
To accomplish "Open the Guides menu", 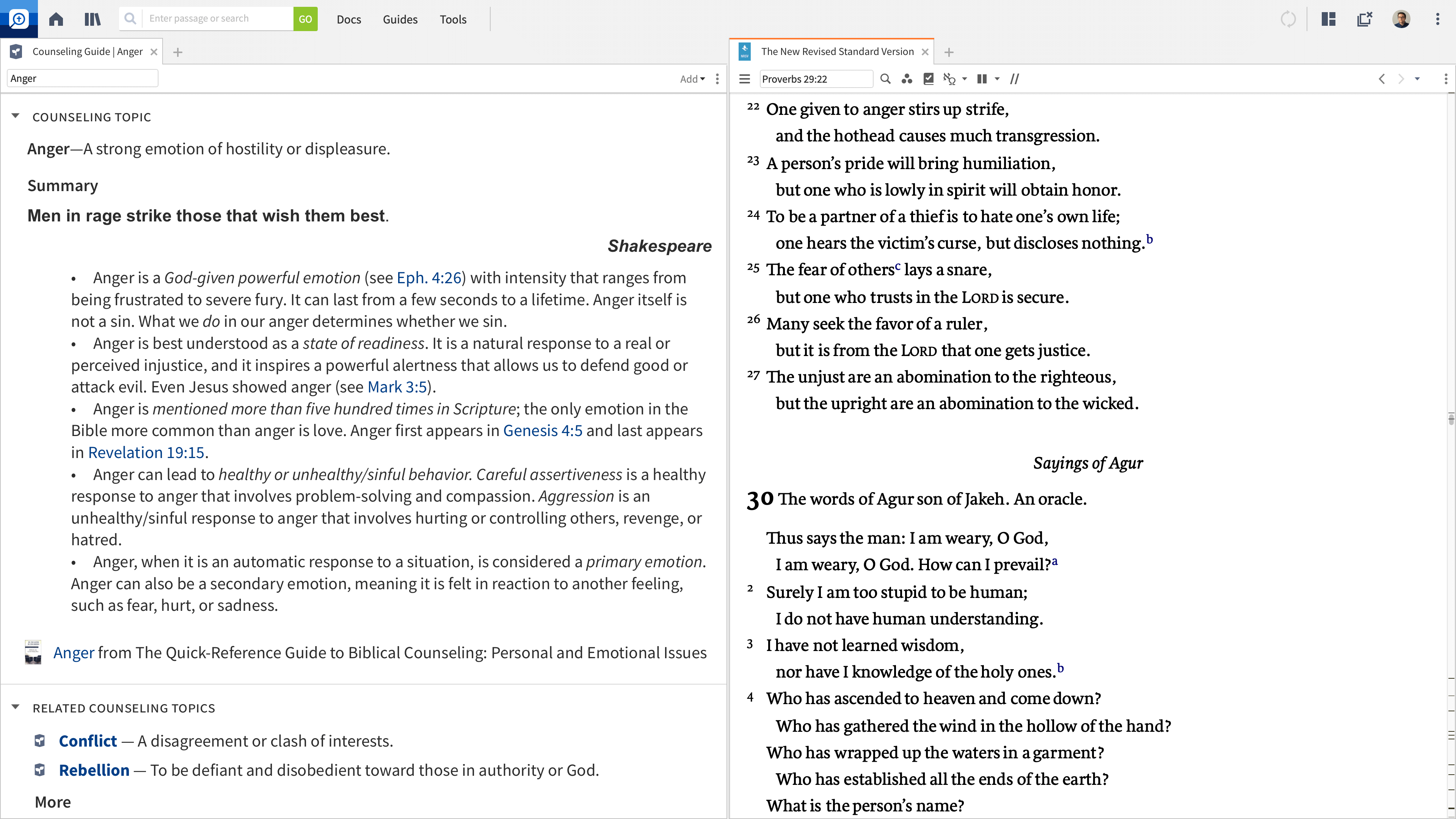I will coord(400,19).
